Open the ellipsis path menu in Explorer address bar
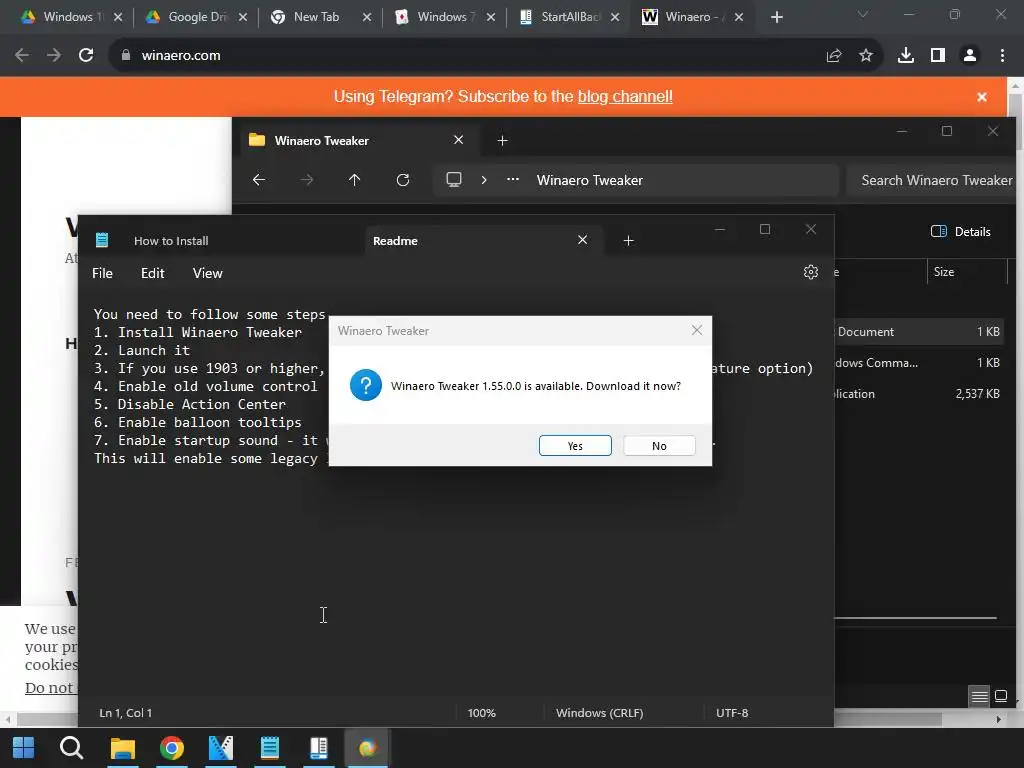1024x768 pixels. click(513, 180)
